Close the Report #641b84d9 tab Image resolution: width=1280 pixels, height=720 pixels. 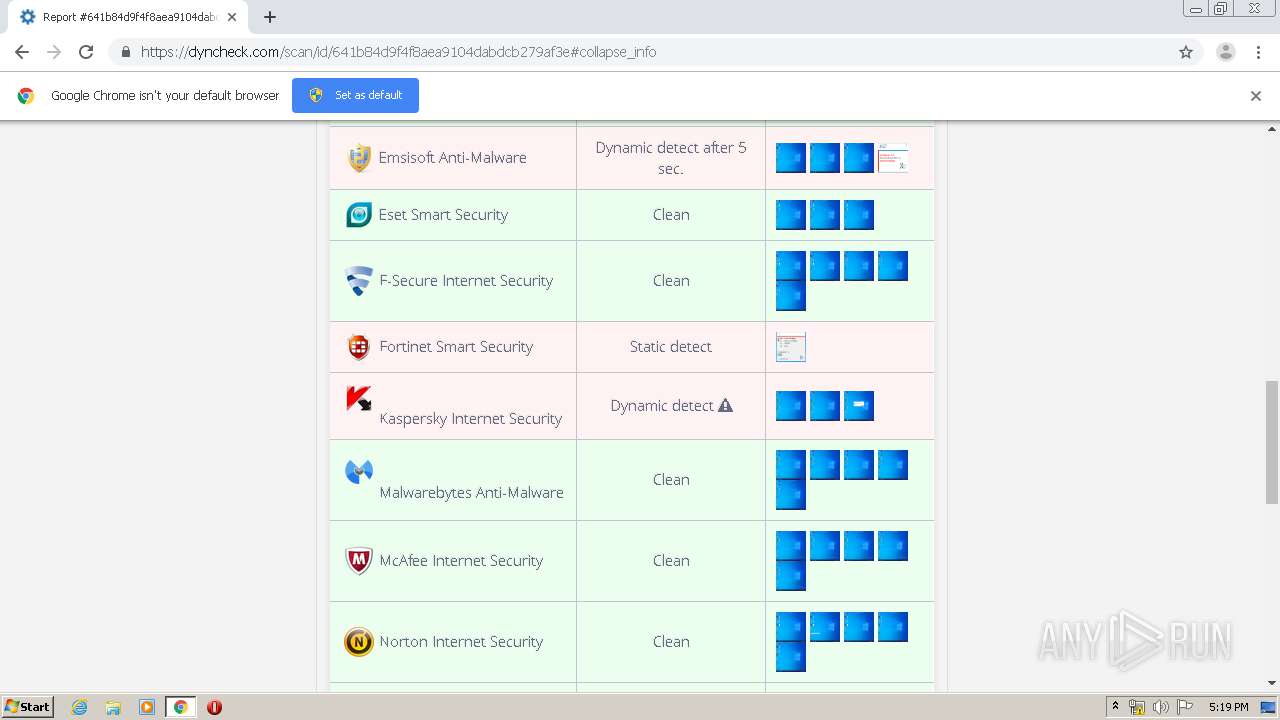point(232,17)
